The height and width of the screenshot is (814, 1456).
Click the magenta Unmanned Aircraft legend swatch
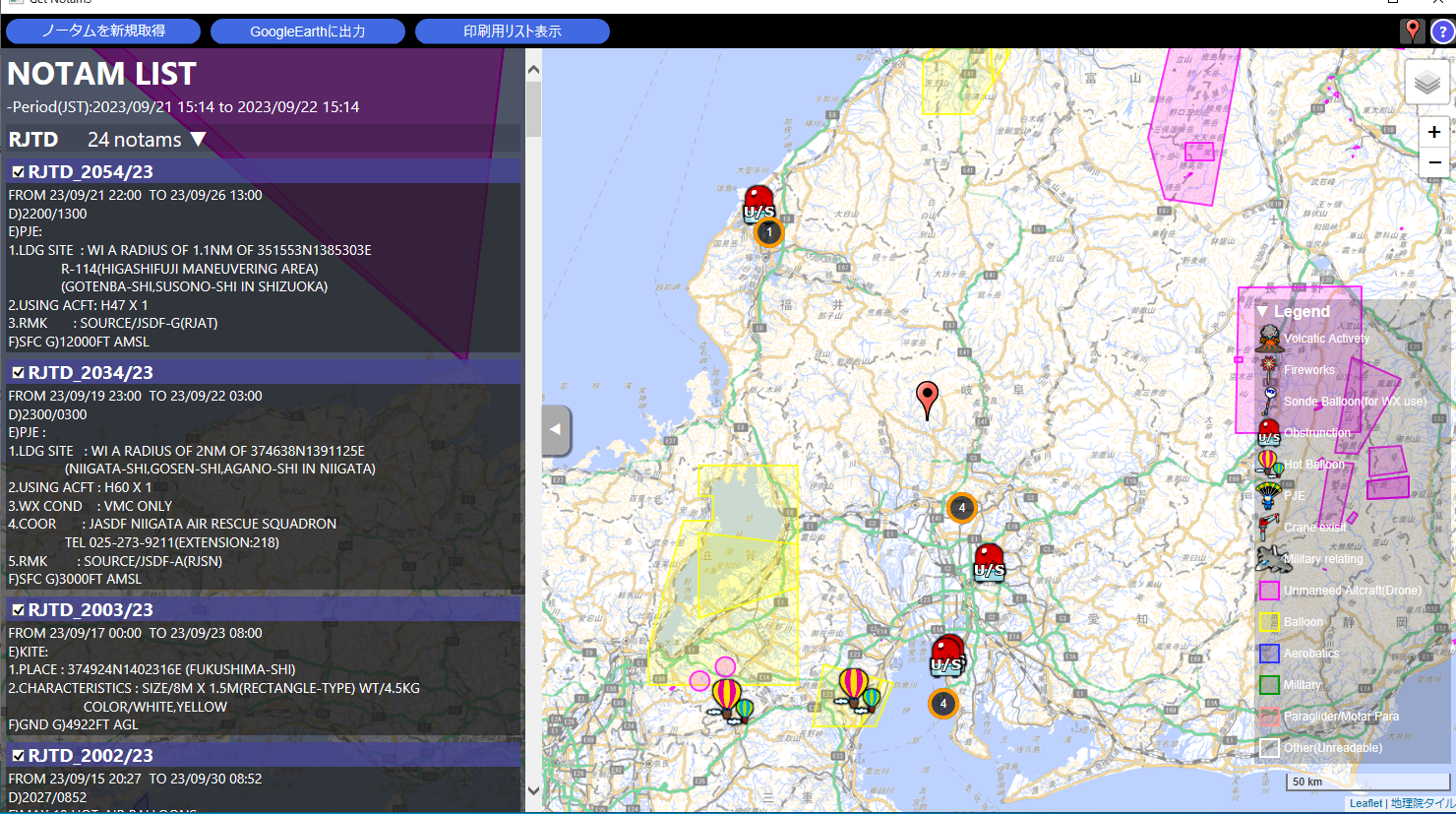pyautogui.click(x=1269, y=591)
